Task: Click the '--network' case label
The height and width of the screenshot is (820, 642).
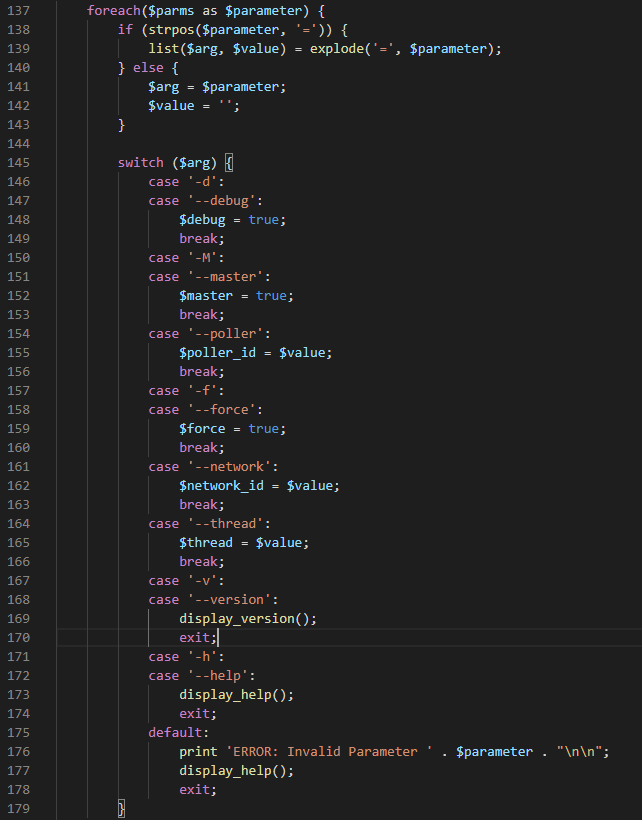Action: pyautogui.click(x=233, y=467)
